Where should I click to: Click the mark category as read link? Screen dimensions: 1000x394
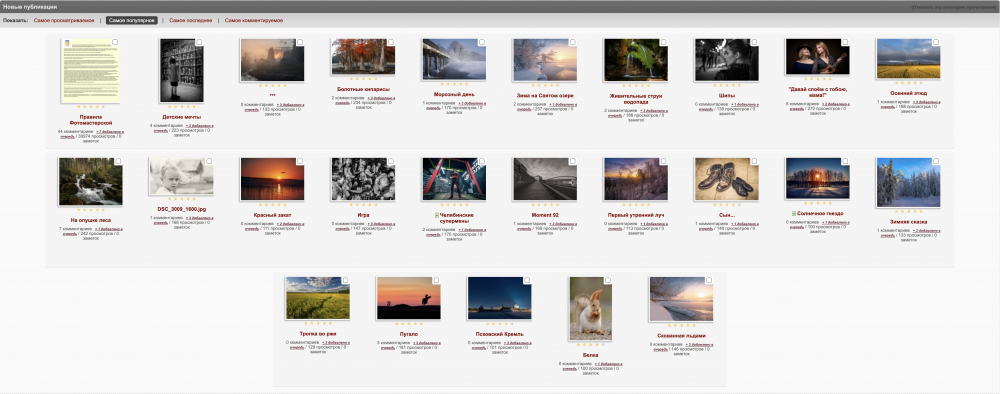(x=954, y=6)
